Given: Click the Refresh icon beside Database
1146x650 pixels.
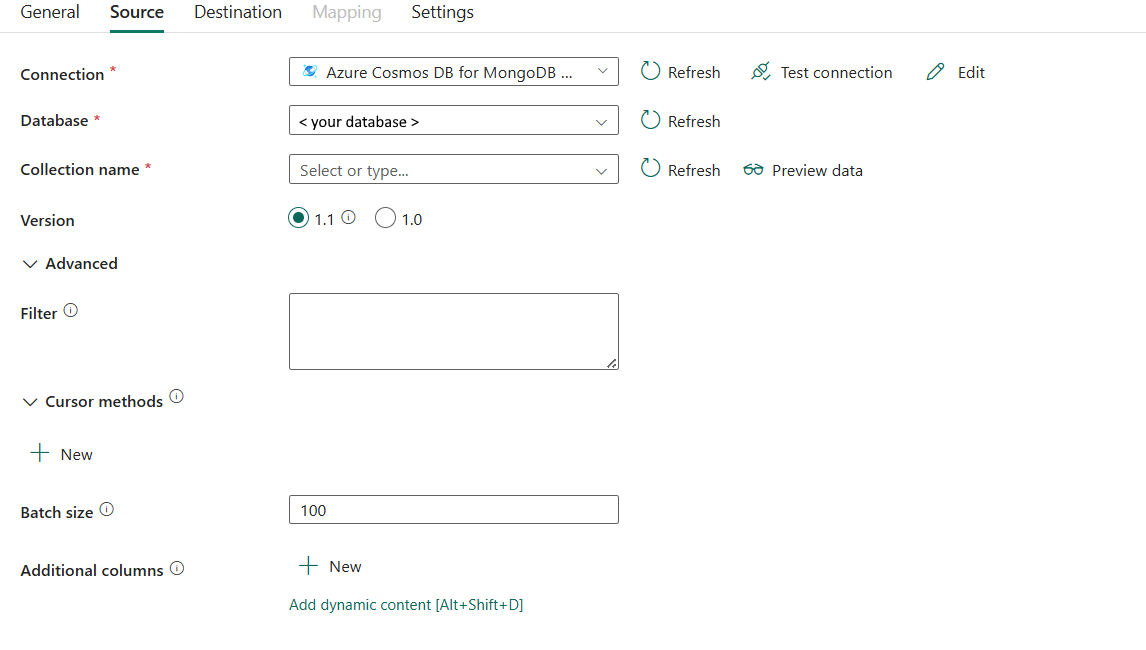Looking at the screenshot, I should coord(651,120).
